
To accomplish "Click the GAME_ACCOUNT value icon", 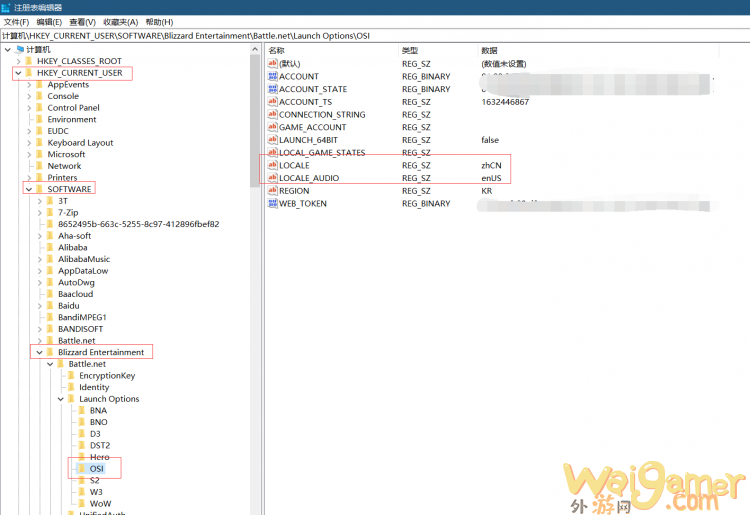I will tap(273, 127).
